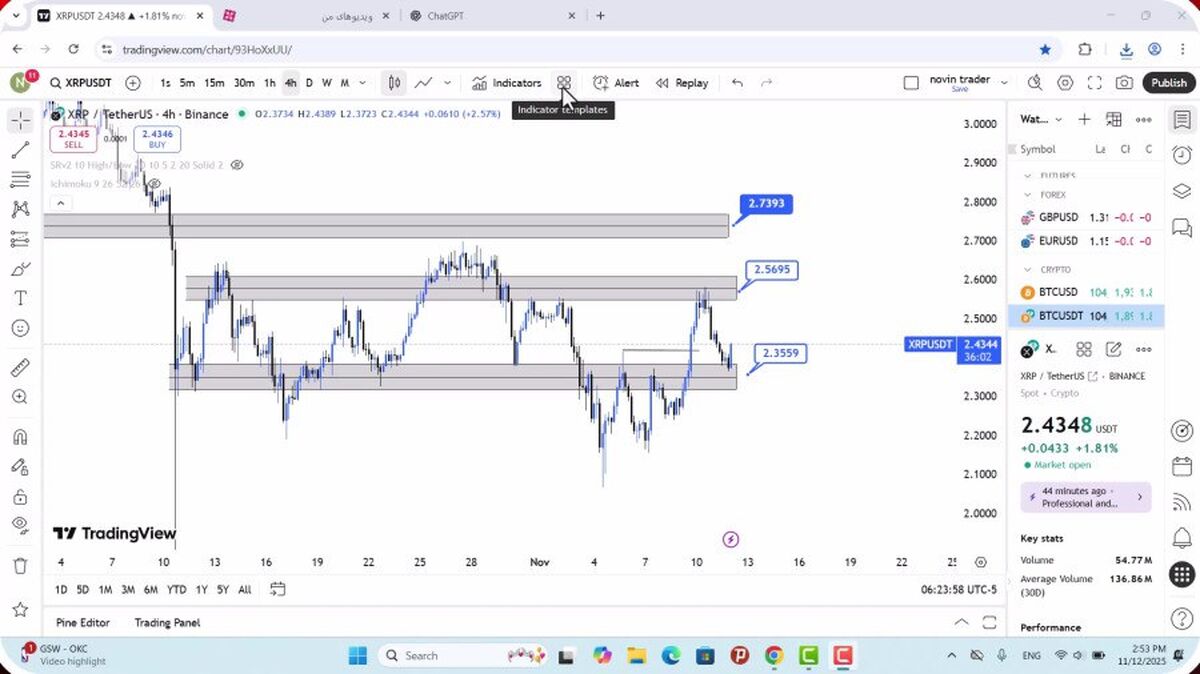Select BTCUSD row in the watchlist

(1086, 292)
